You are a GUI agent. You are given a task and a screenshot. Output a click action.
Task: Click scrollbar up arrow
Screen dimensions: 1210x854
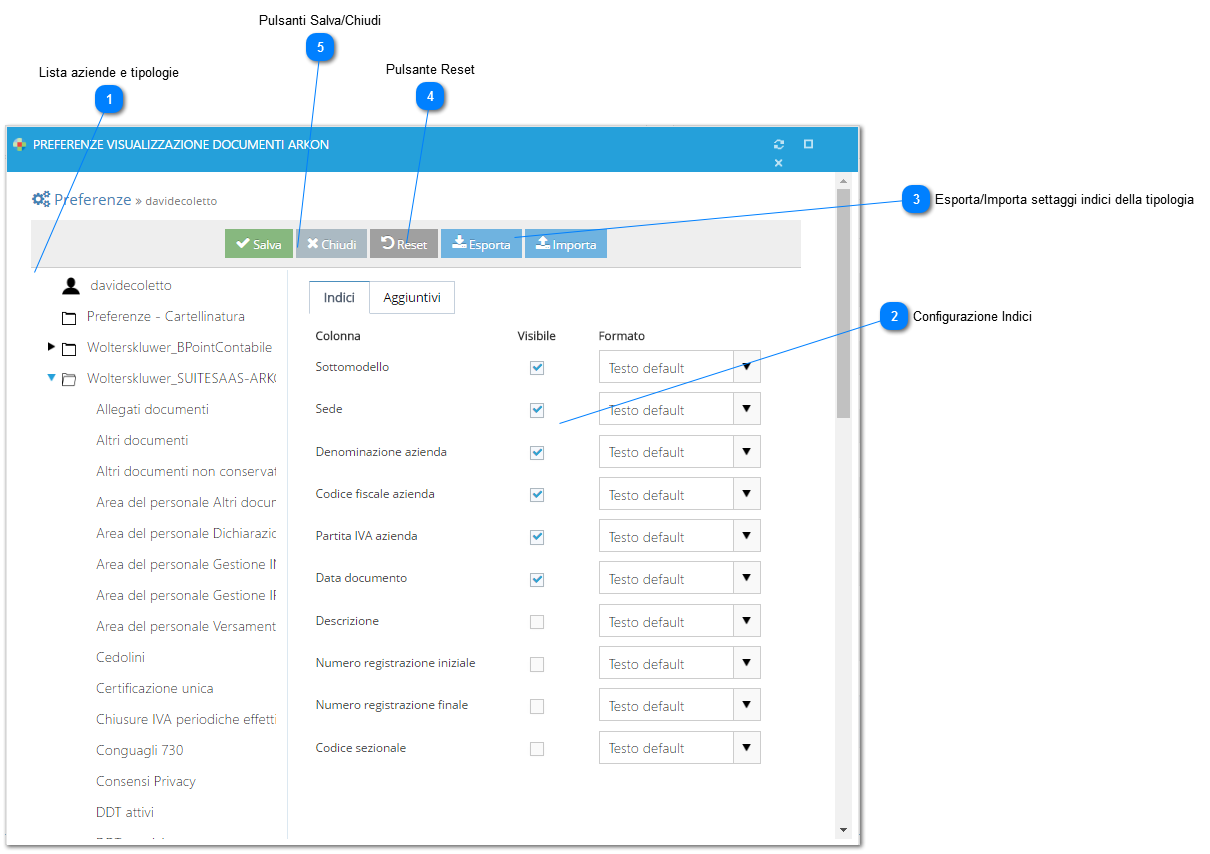[x=843, y=180]
